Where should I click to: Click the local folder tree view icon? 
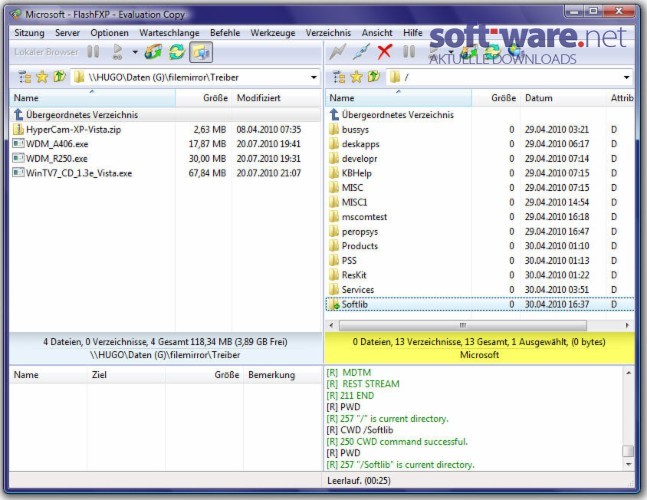(x=24, y=77)
